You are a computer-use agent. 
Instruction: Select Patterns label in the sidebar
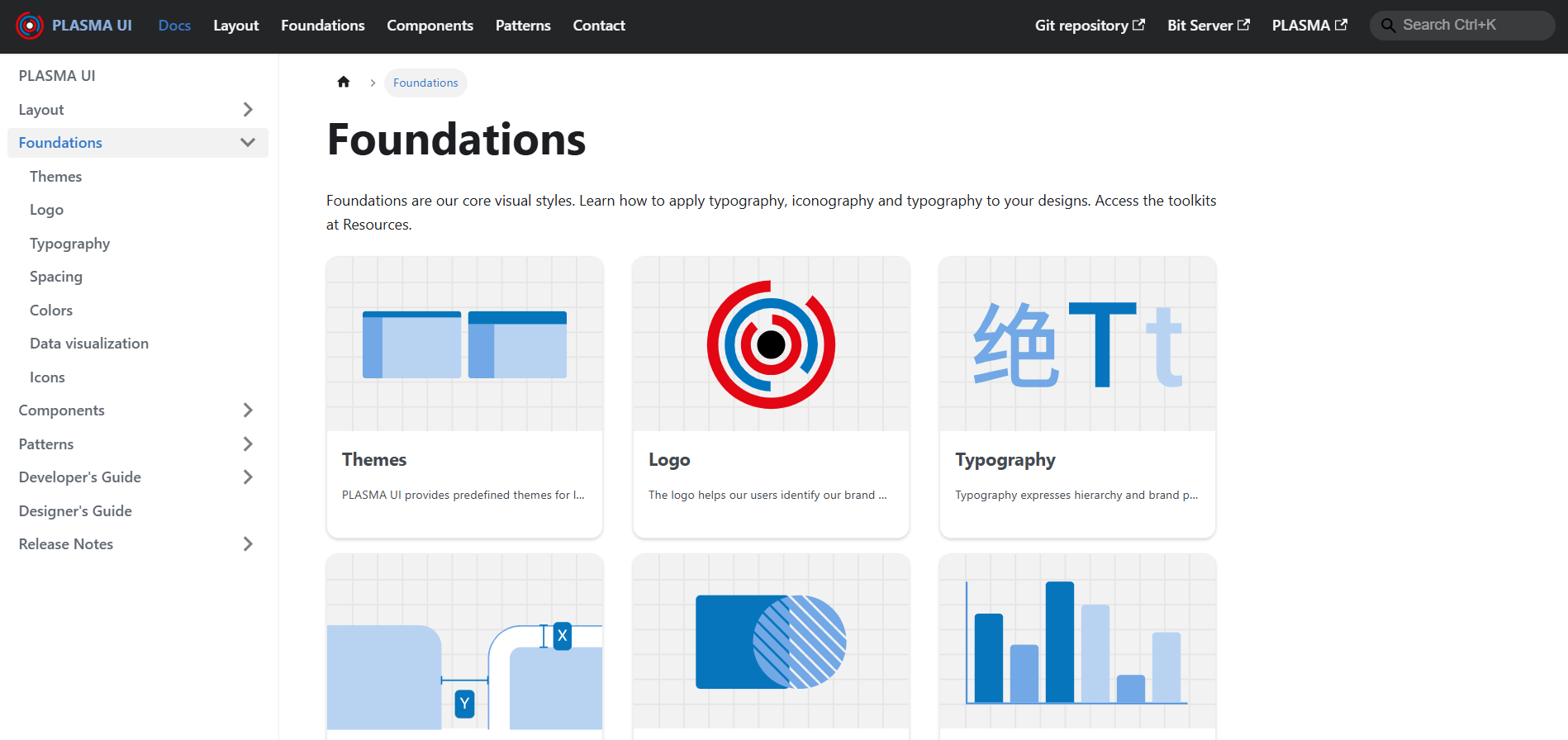click(x=46, y=444)
